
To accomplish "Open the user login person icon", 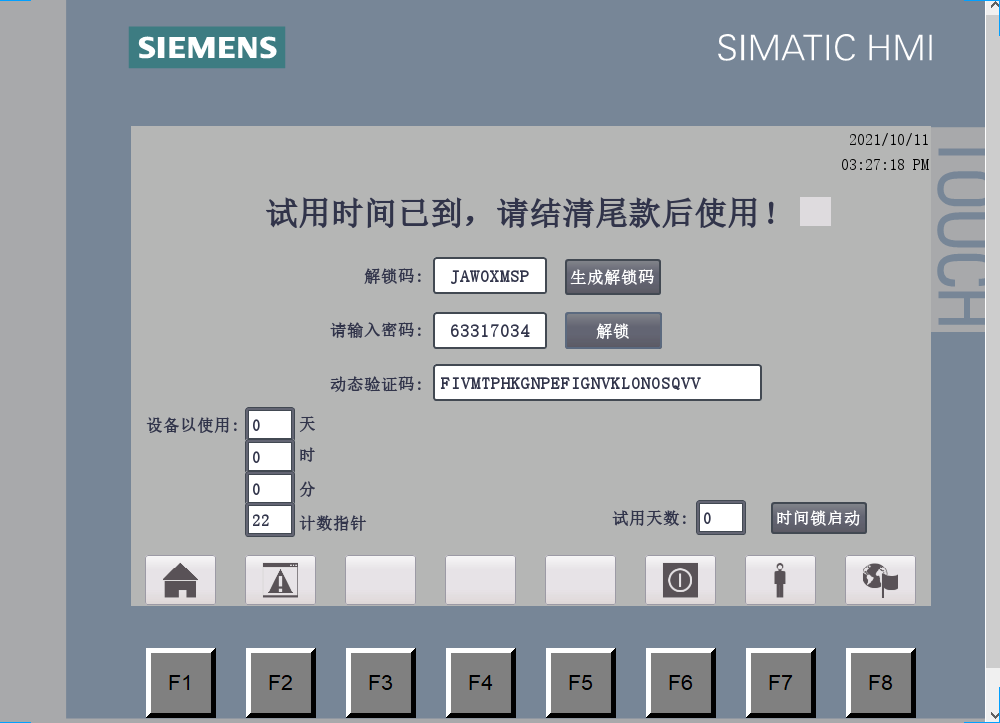I will pos(781,580).
